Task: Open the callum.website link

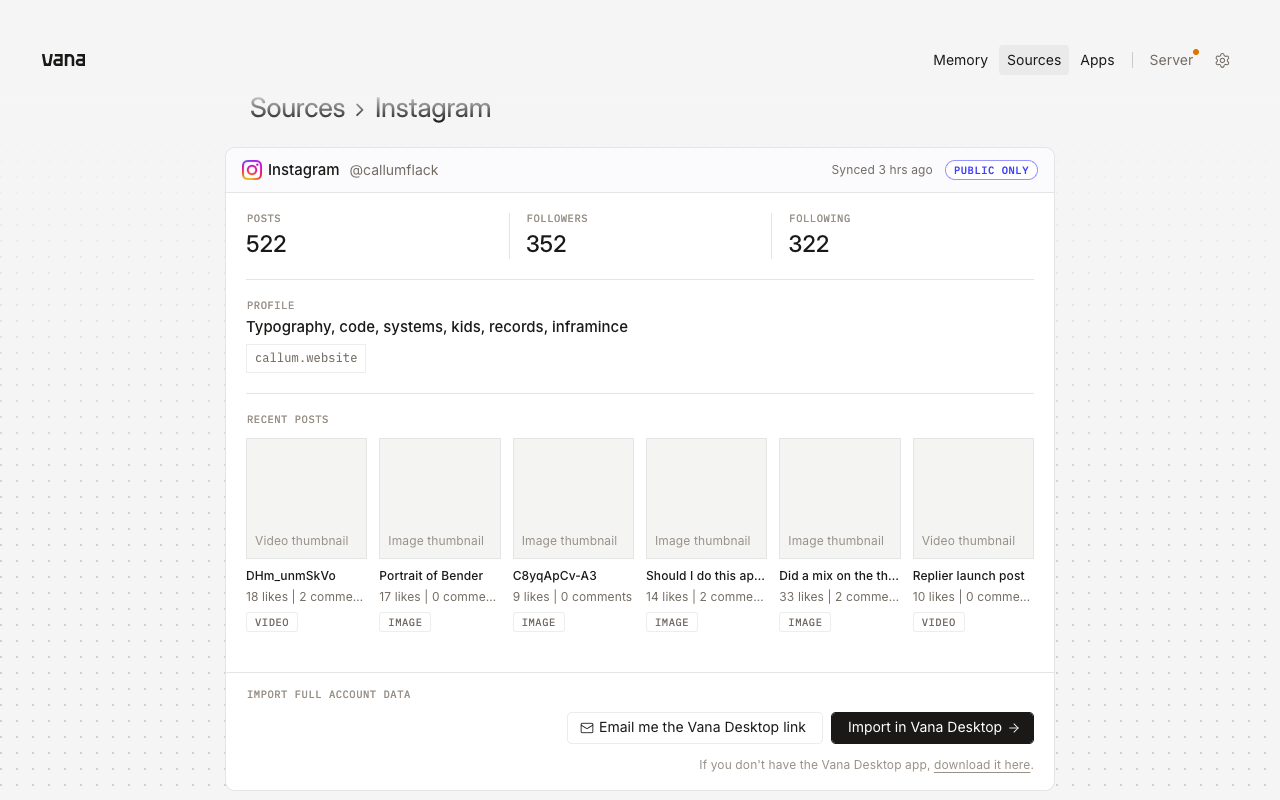Action: click(306, 358)
